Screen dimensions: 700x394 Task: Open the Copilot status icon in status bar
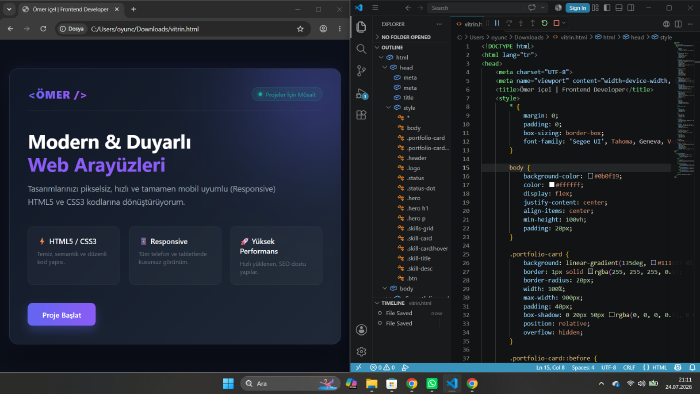click(678, 368)
